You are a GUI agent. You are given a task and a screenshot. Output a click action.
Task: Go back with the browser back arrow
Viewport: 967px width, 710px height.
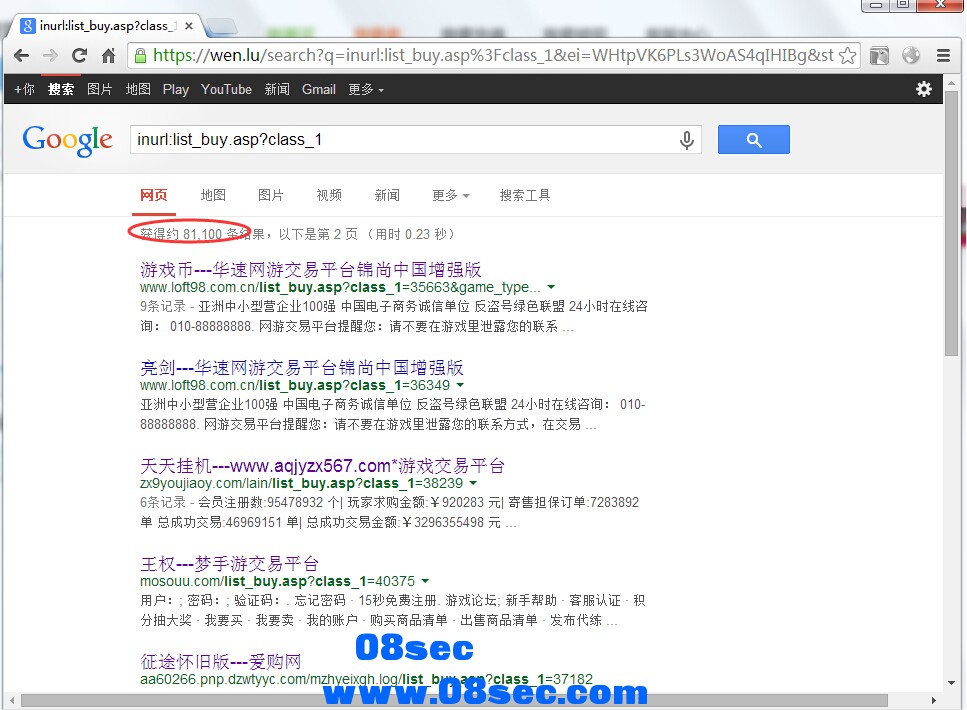pos(22,56)
